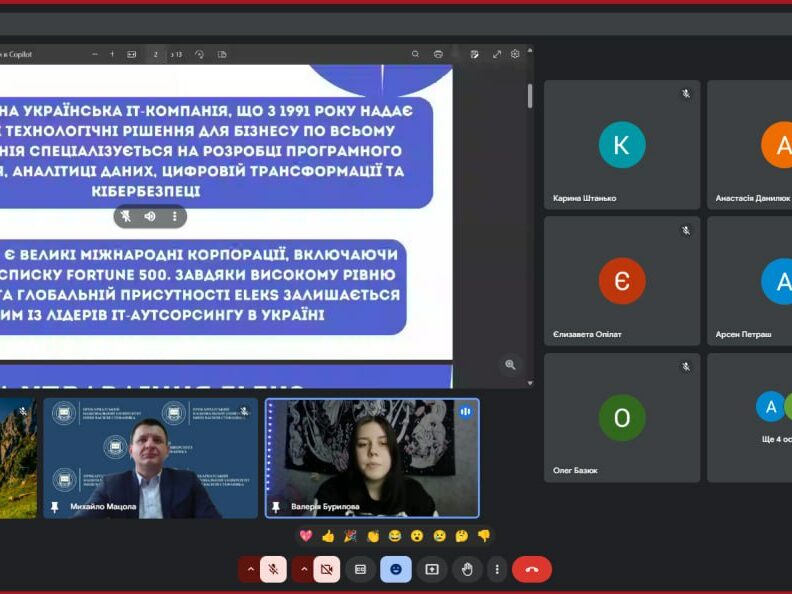Click the PDF scrollbar up arrow
Image resolution: width=792 pixels, height=594 pixels.
[x=530, y=50]
